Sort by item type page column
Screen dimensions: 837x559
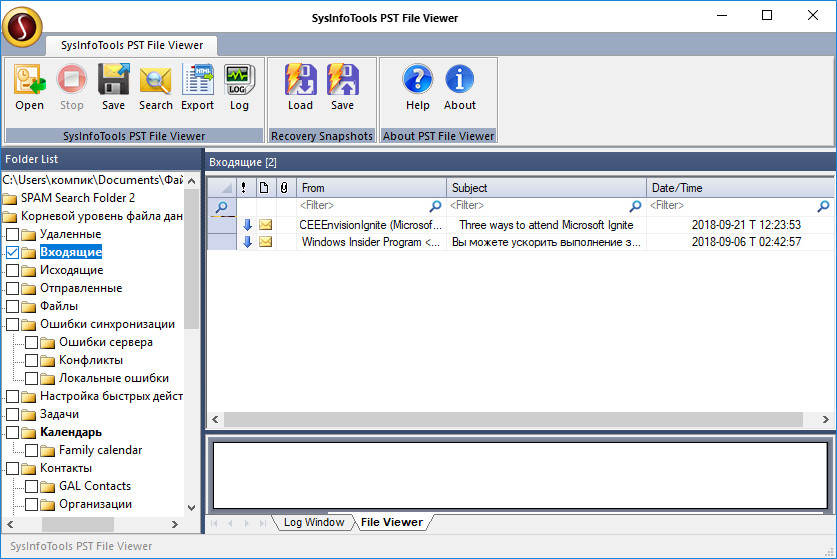click(264, 188)
